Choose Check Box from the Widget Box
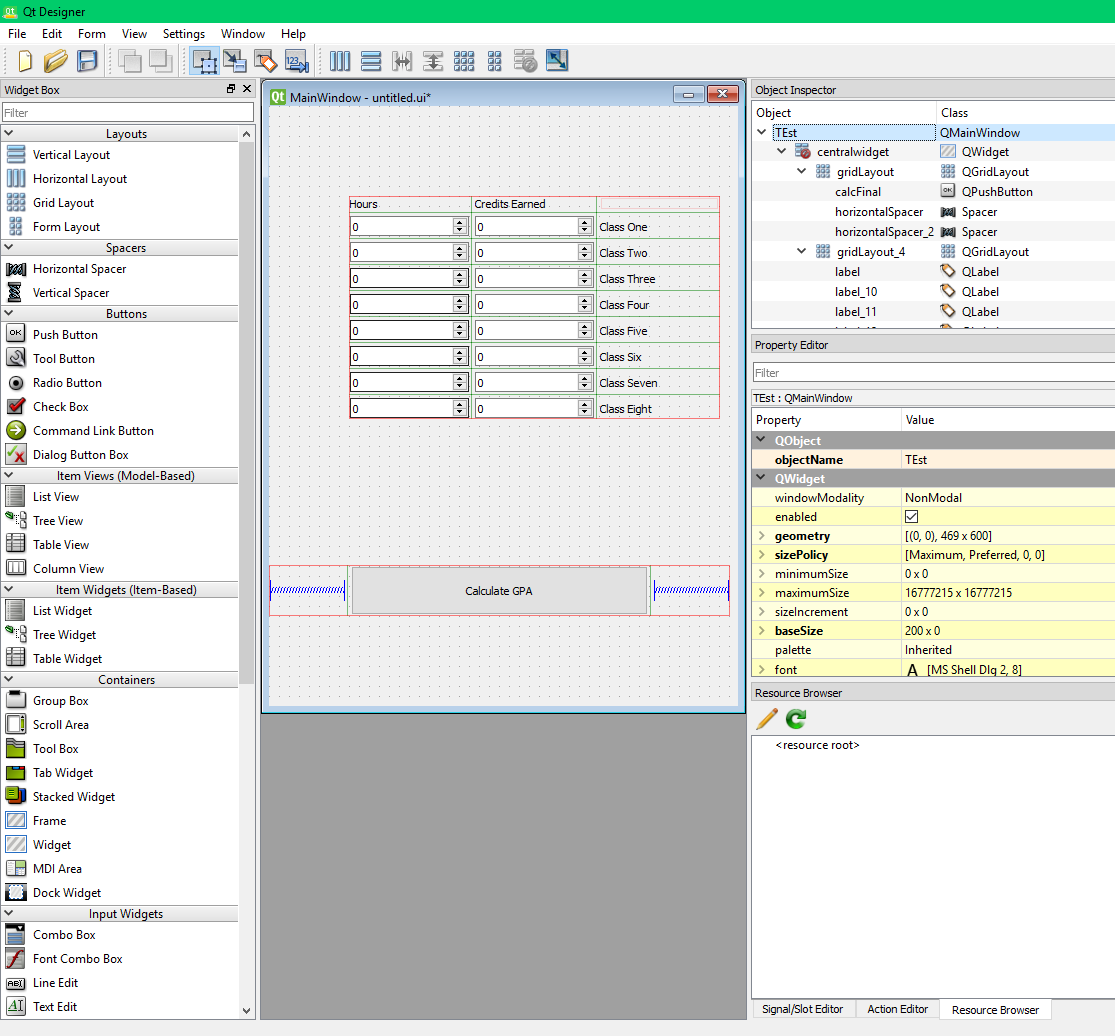The width and height of the screenshot is (1115, 1036). point(60,407)
